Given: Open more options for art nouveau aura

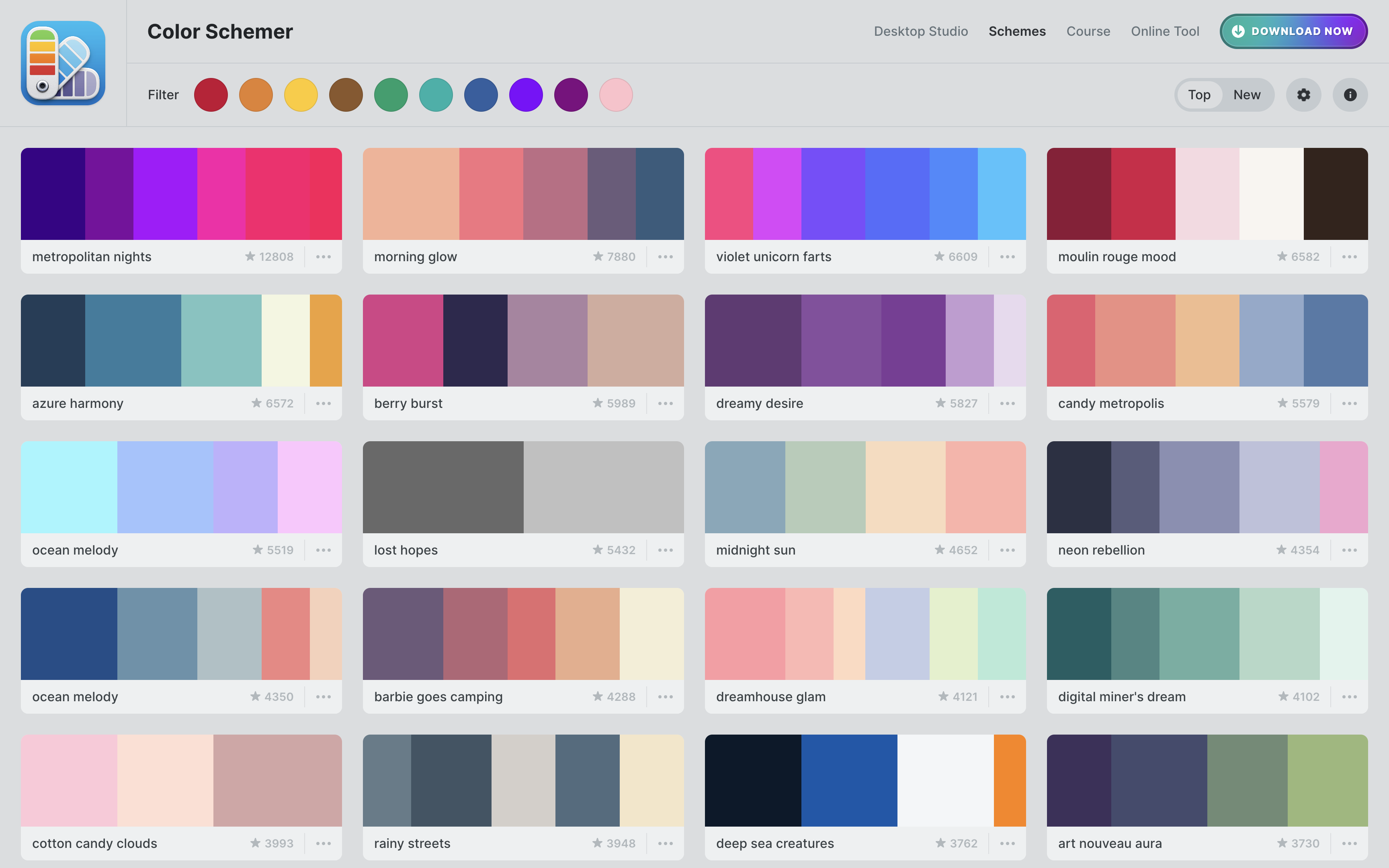Looking at the screenshot, I should pyautogui.click(x=1349, y=843).
